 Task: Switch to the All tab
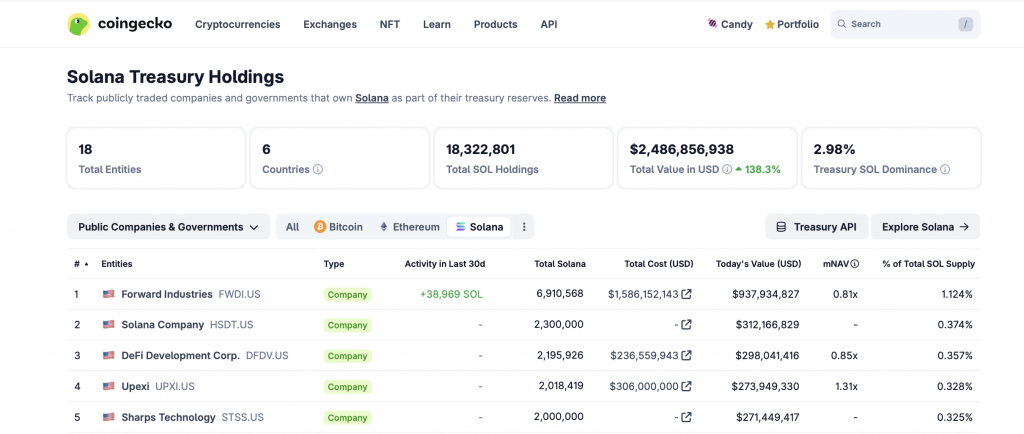pyautogui.click(x=292, y=227)
